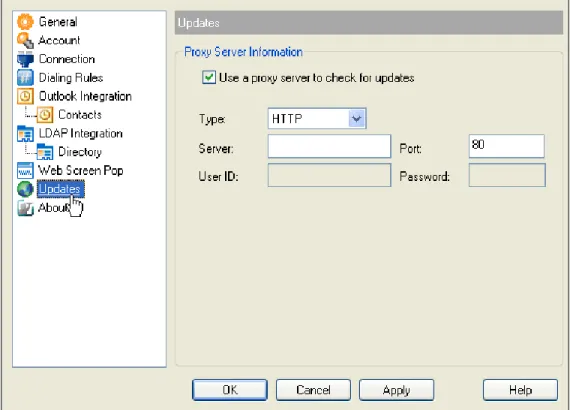This screenshot has width=570, height=410.
Task: Open the General settings page
Action: click(x=58, y=22)
